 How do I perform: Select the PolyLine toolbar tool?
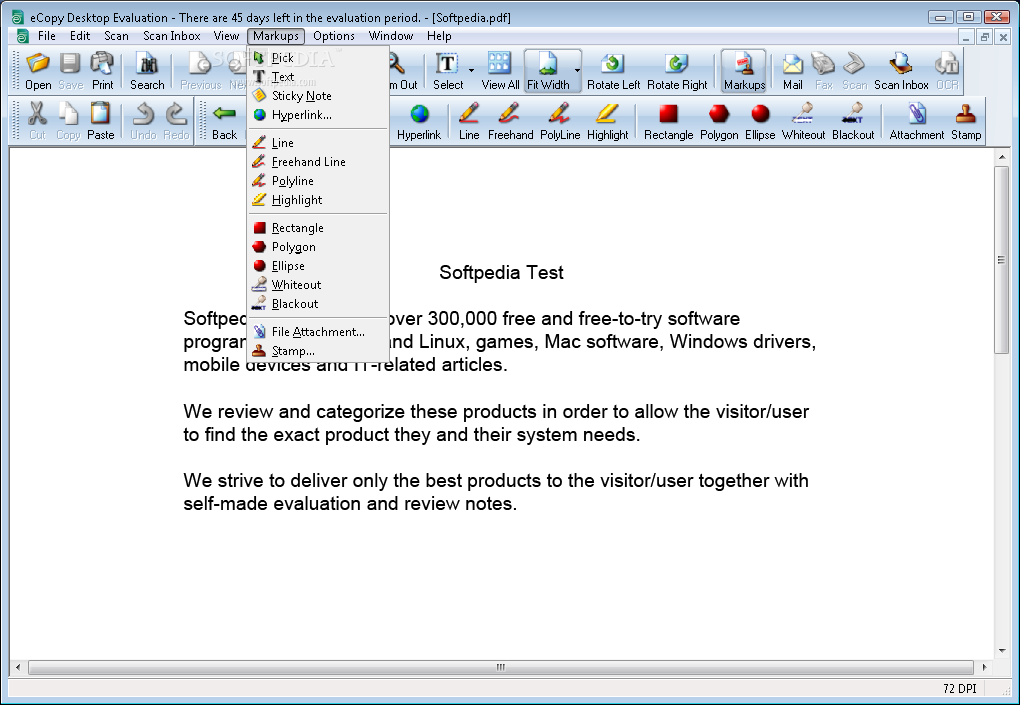tap(559, 121)
